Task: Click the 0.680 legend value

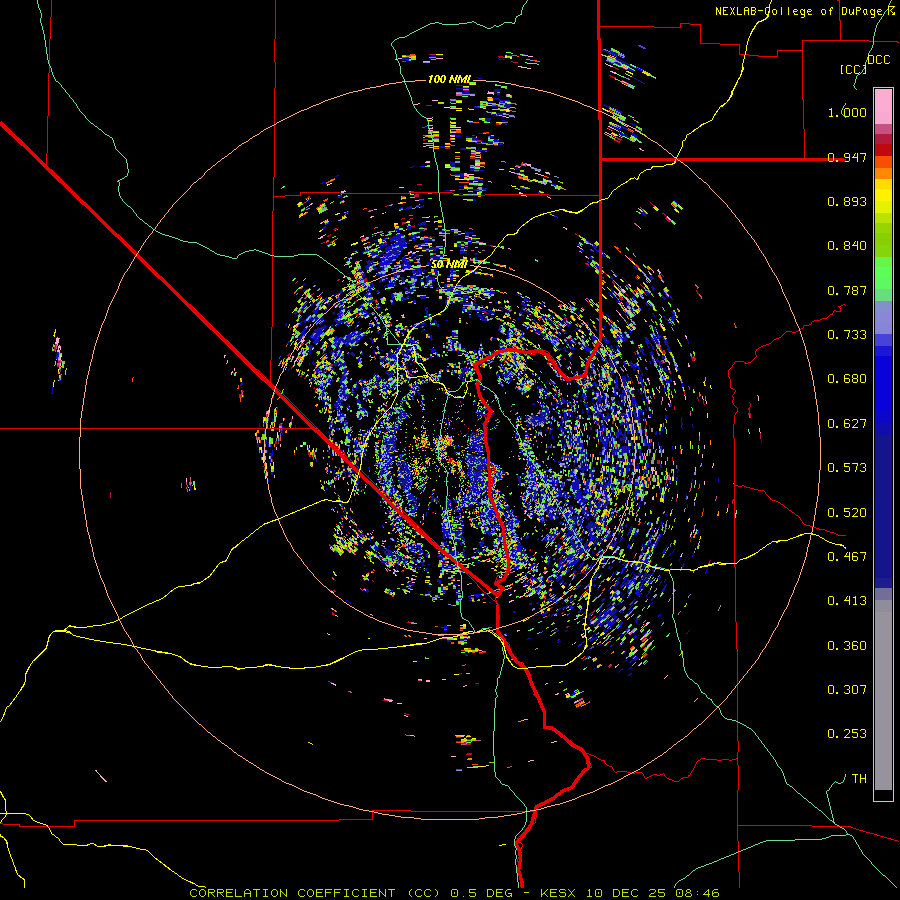Action: click(847, 379)
